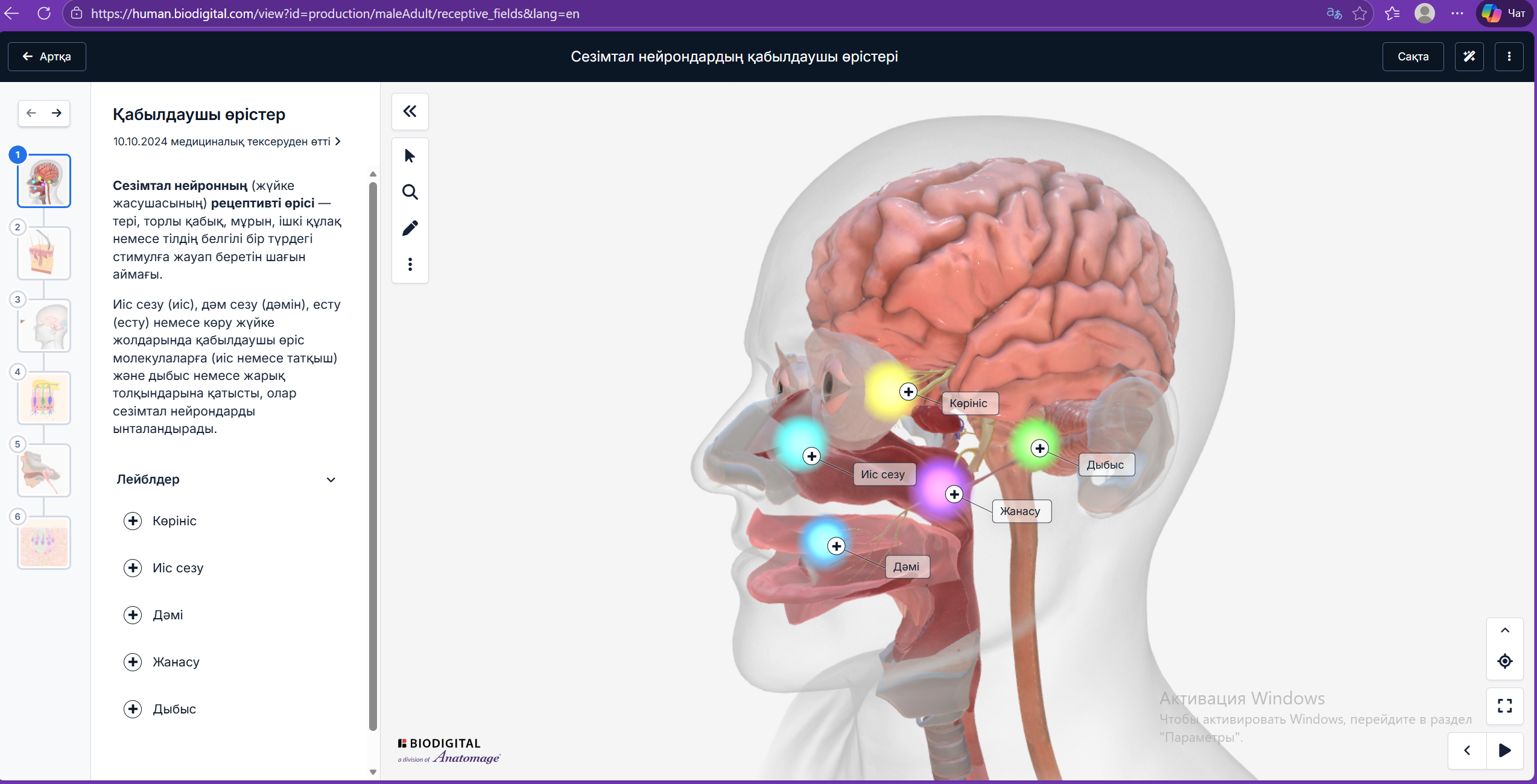Open browser settings ellipsis menu
Image resolution: width=1537 pixels, height=784 pixels.
[x=1457, y=13]
